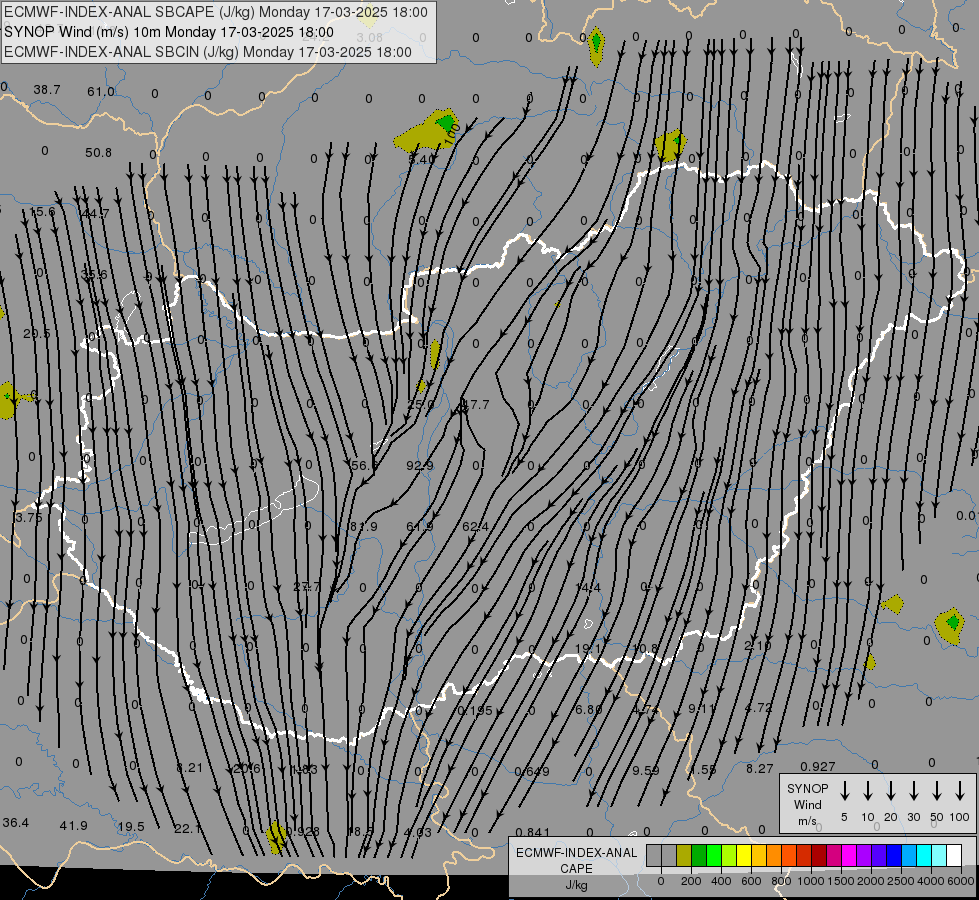Click the 30 m/s wind arrow in legend

click(913, 791)
